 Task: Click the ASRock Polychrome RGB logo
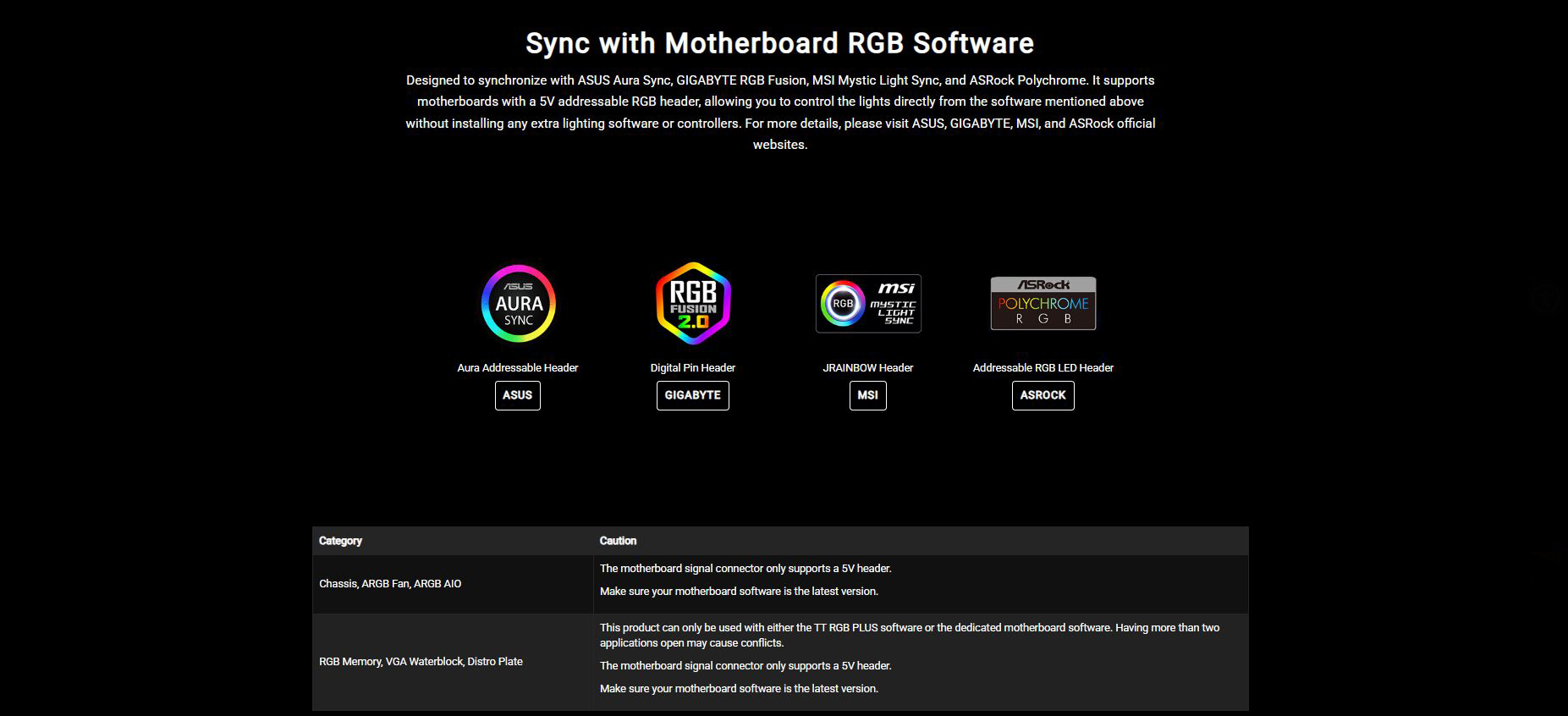pos(1043,303)
